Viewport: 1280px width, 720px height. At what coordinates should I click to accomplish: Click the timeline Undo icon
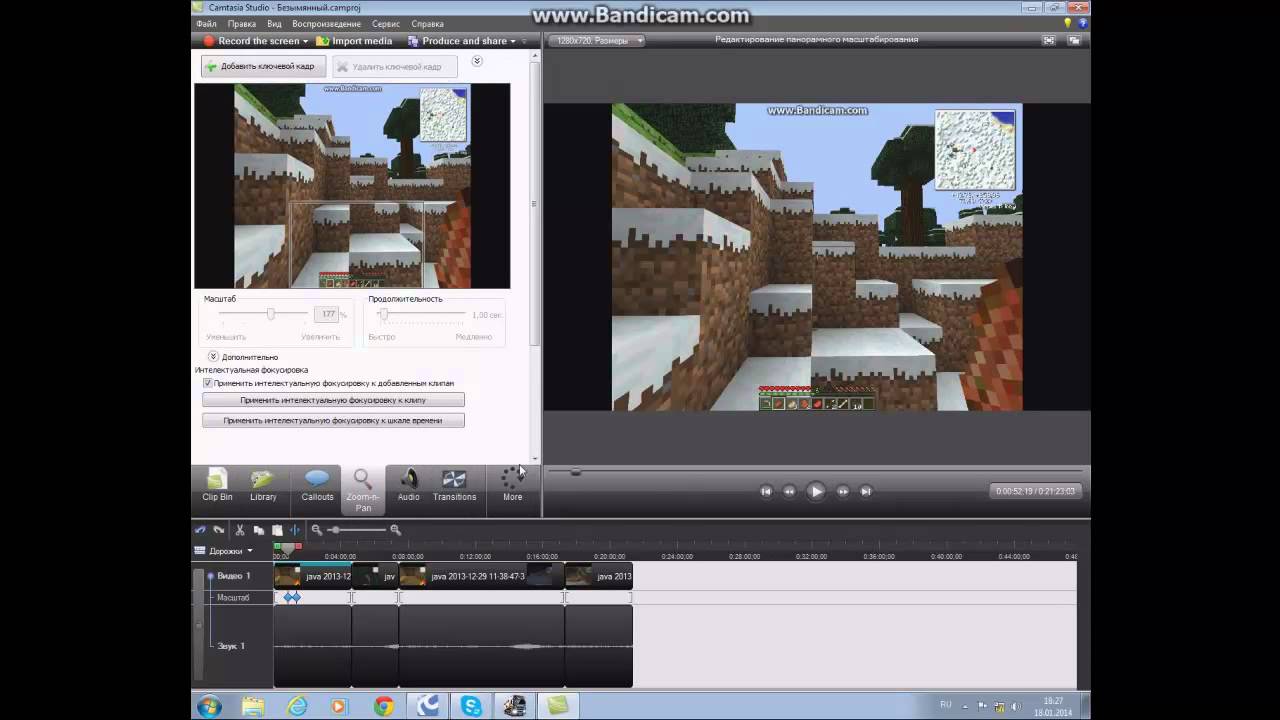click(200, 530)
